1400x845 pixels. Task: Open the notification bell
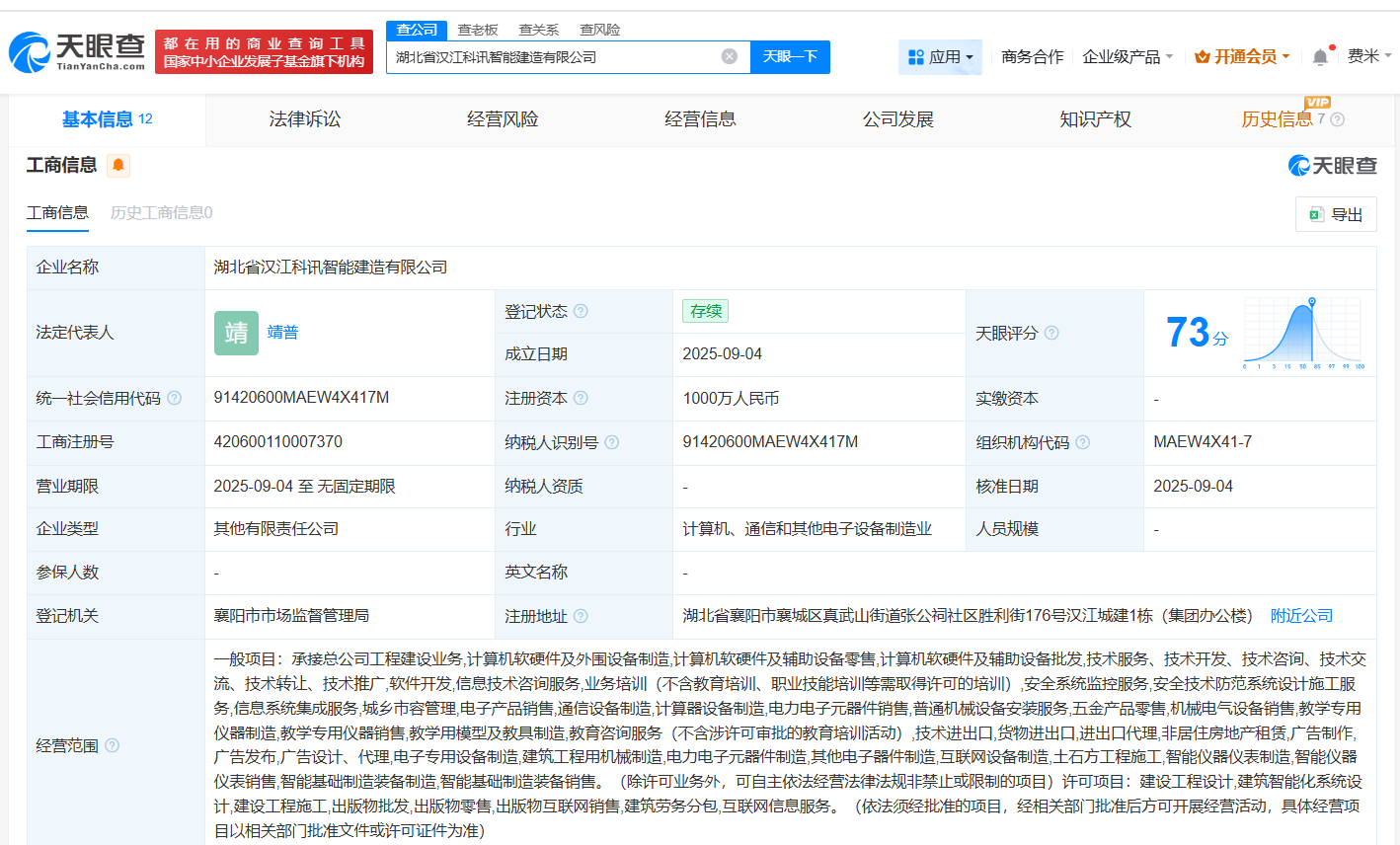[1319, 56]
